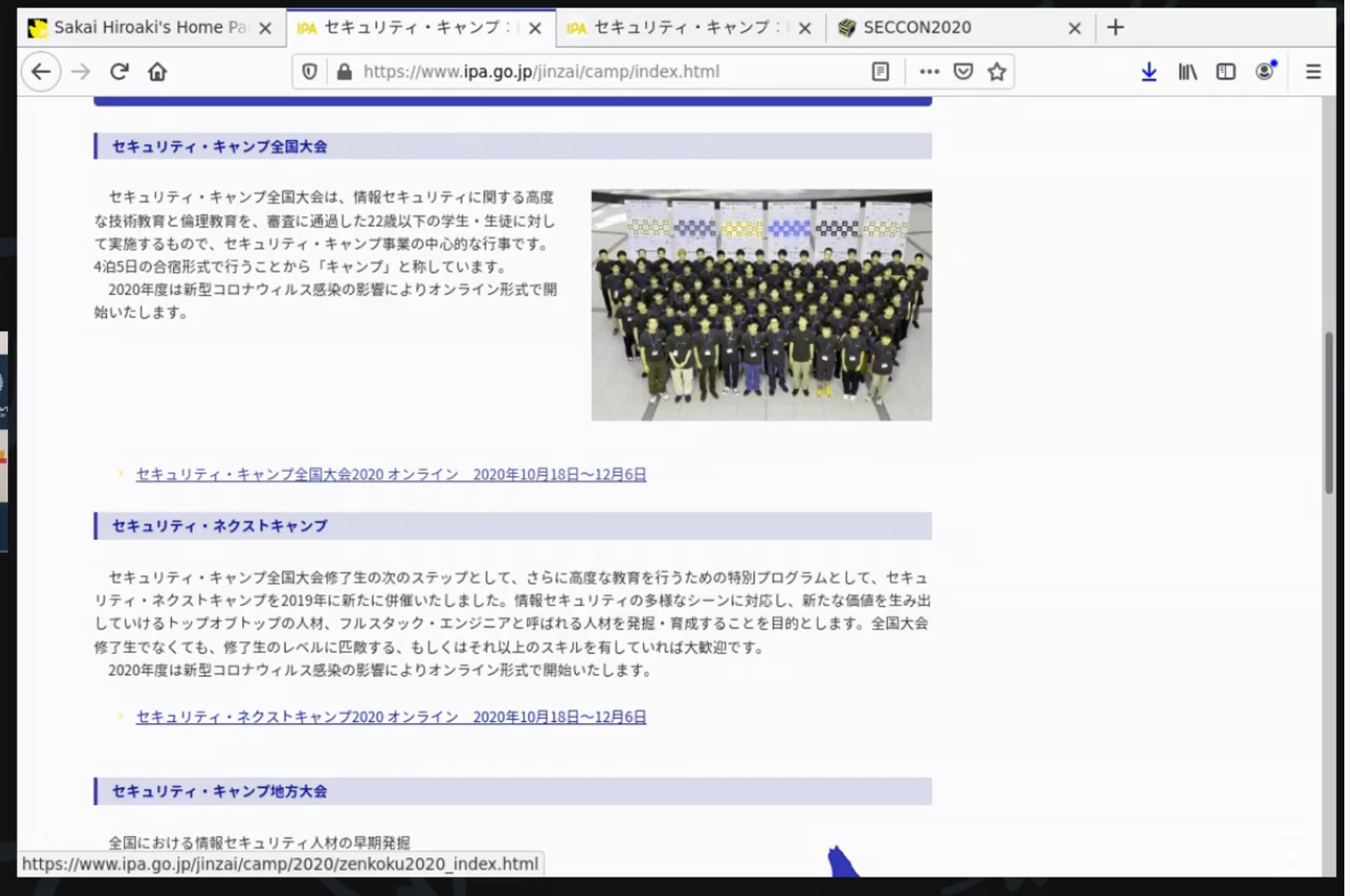This screenshot has width=1350, height=896.
Task: Open the tracking protection shield icon
Action: (x=309, y=71)
